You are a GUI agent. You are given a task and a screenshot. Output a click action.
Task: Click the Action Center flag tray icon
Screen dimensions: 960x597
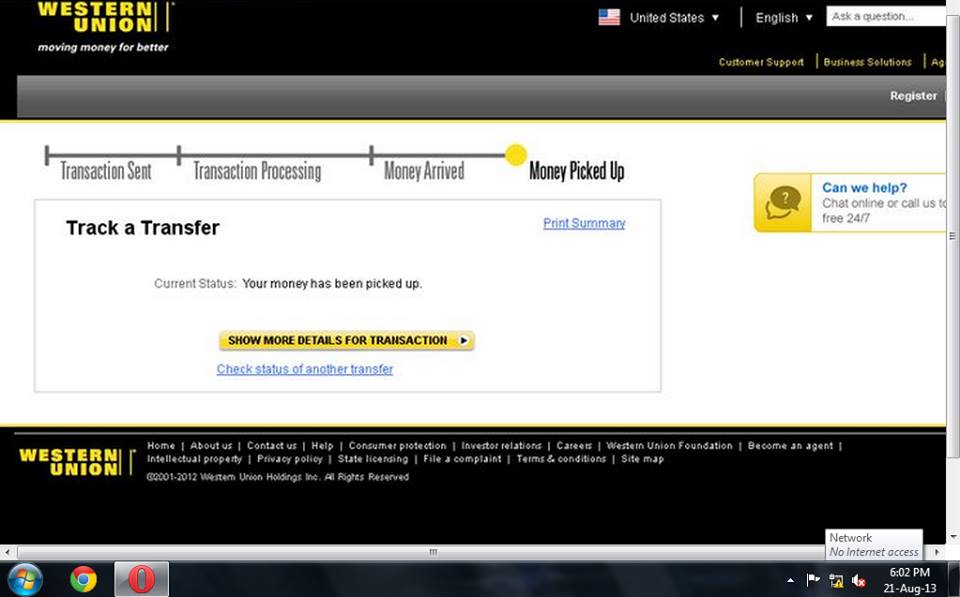813,579
